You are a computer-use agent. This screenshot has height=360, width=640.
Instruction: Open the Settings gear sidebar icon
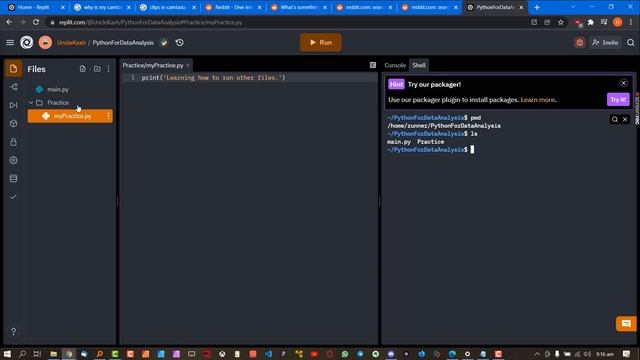coord(13,160)
